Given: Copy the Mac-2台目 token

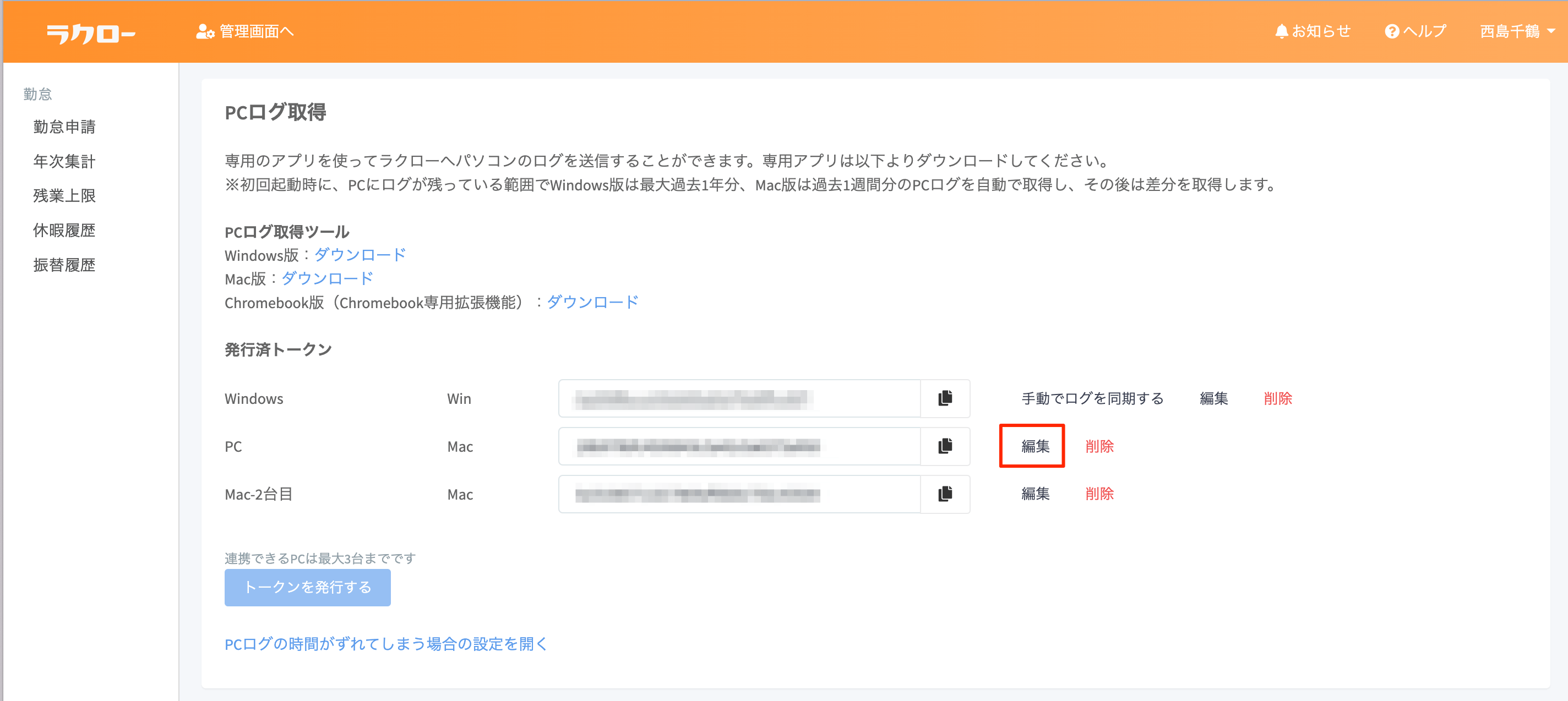Looking at the screenshot, I should tap(945, 494).
